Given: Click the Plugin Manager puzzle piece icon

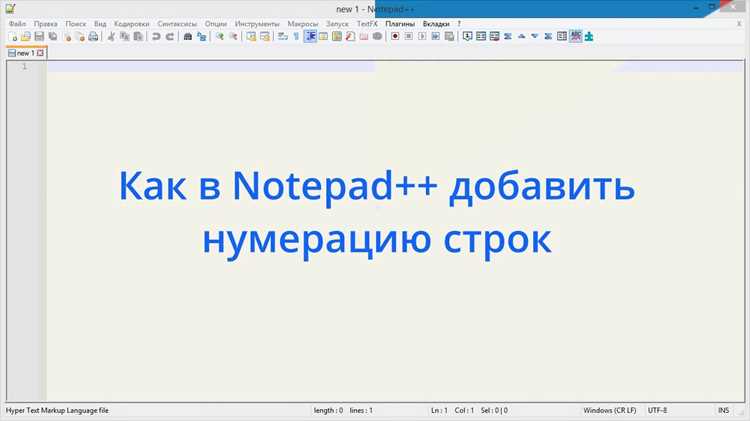Looking at the screenshot, I should pos(589,36).
